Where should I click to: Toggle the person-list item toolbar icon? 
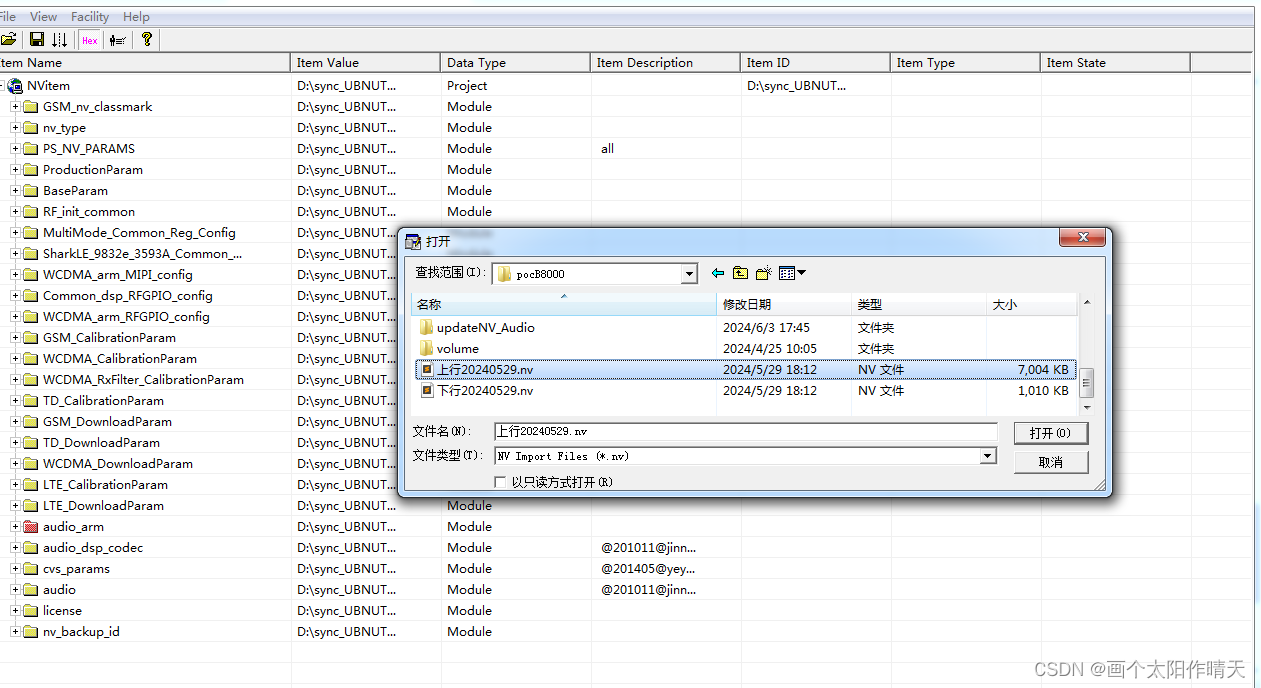tap(117, 40)
